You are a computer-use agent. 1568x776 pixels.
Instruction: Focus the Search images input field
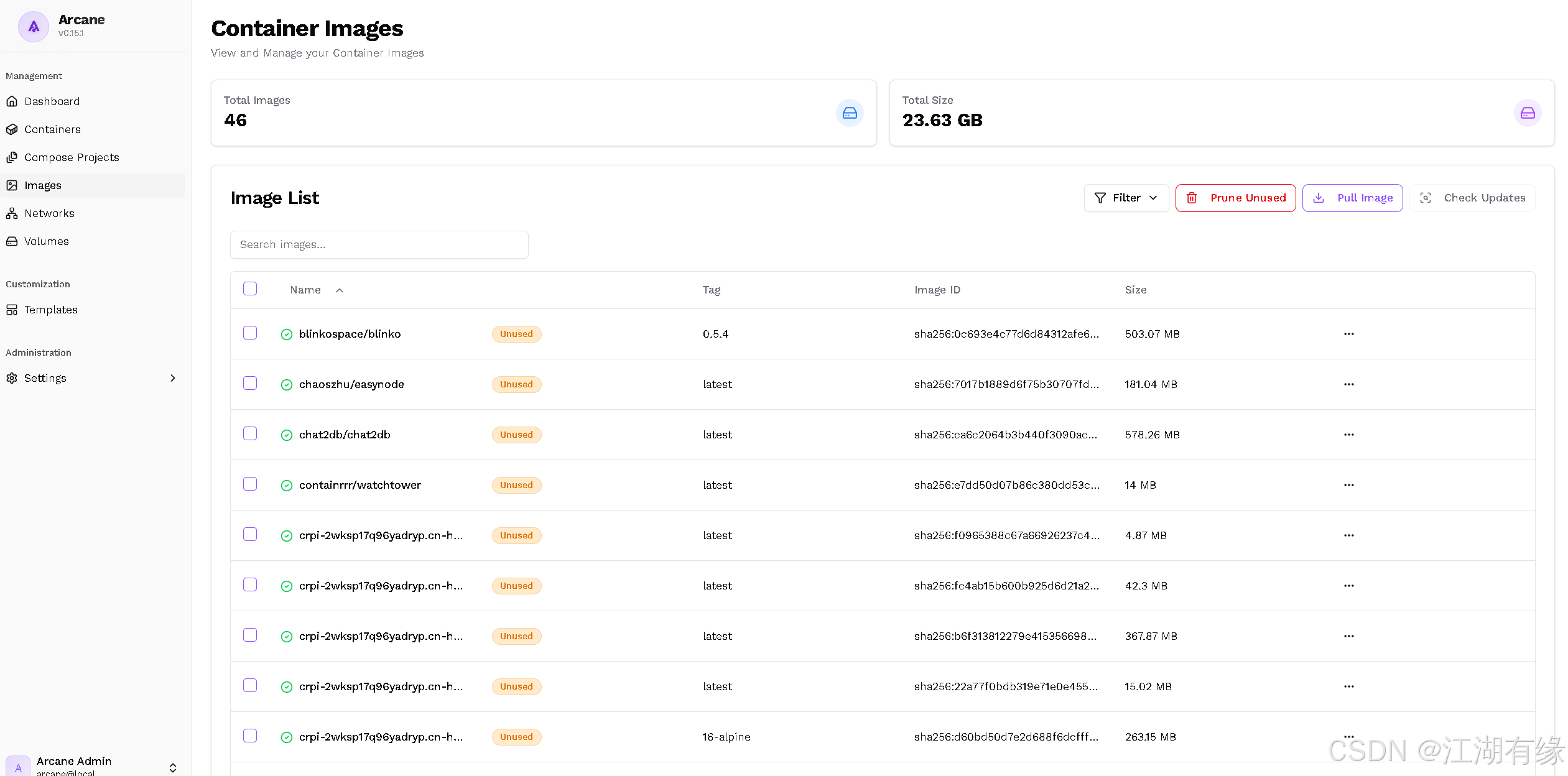379,244
